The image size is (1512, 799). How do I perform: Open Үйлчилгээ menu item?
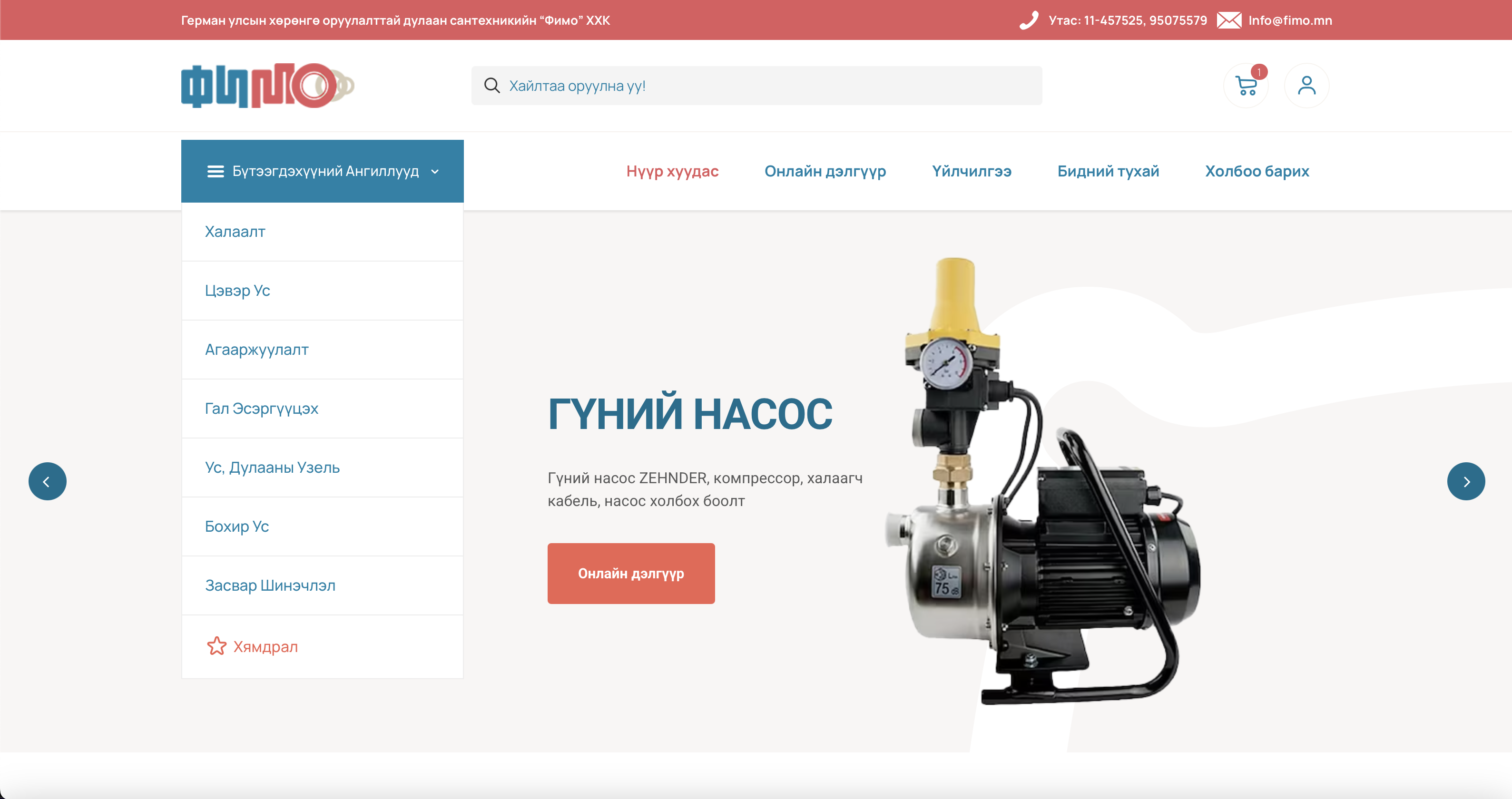(x=972, y=171)
